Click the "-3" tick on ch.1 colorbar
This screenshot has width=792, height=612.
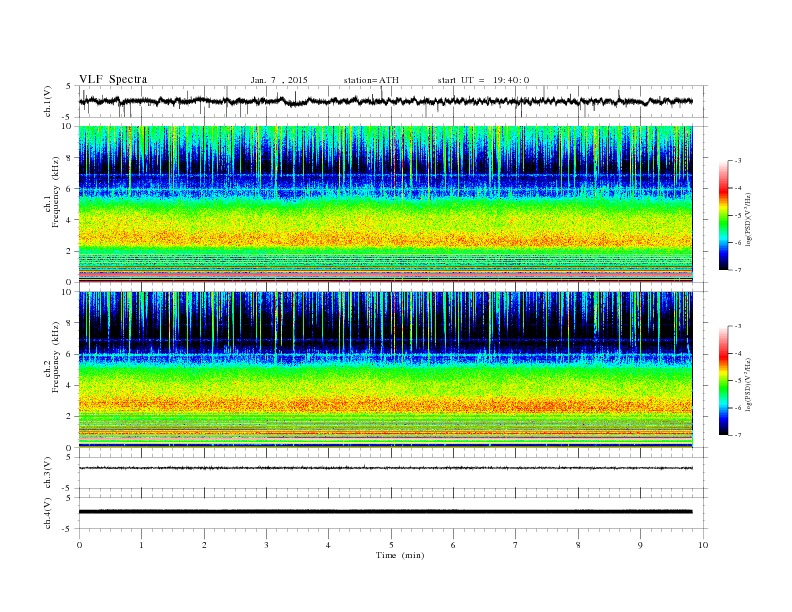(x=737, y=161)
